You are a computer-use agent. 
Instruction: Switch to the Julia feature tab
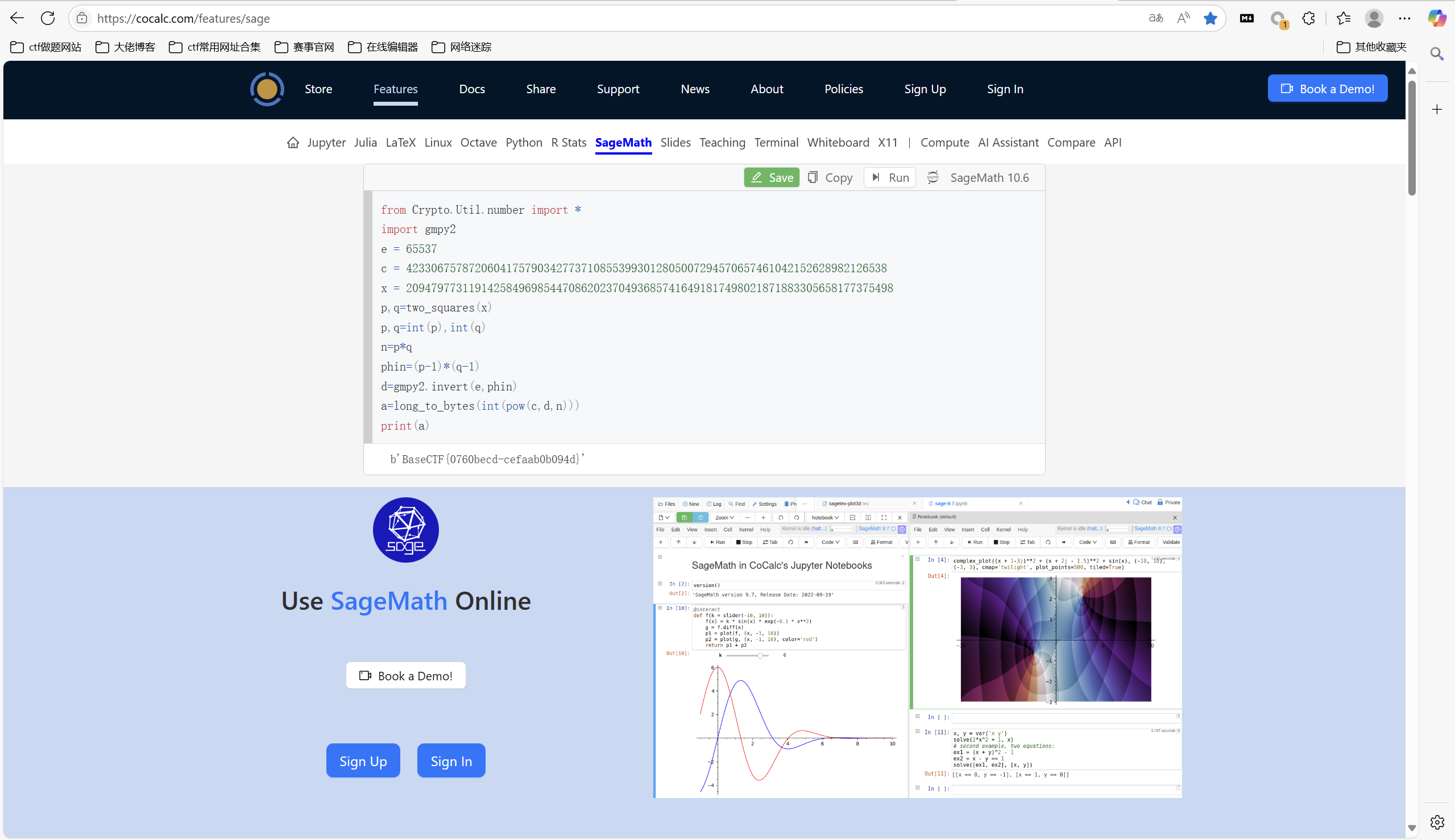click(366, 143)
